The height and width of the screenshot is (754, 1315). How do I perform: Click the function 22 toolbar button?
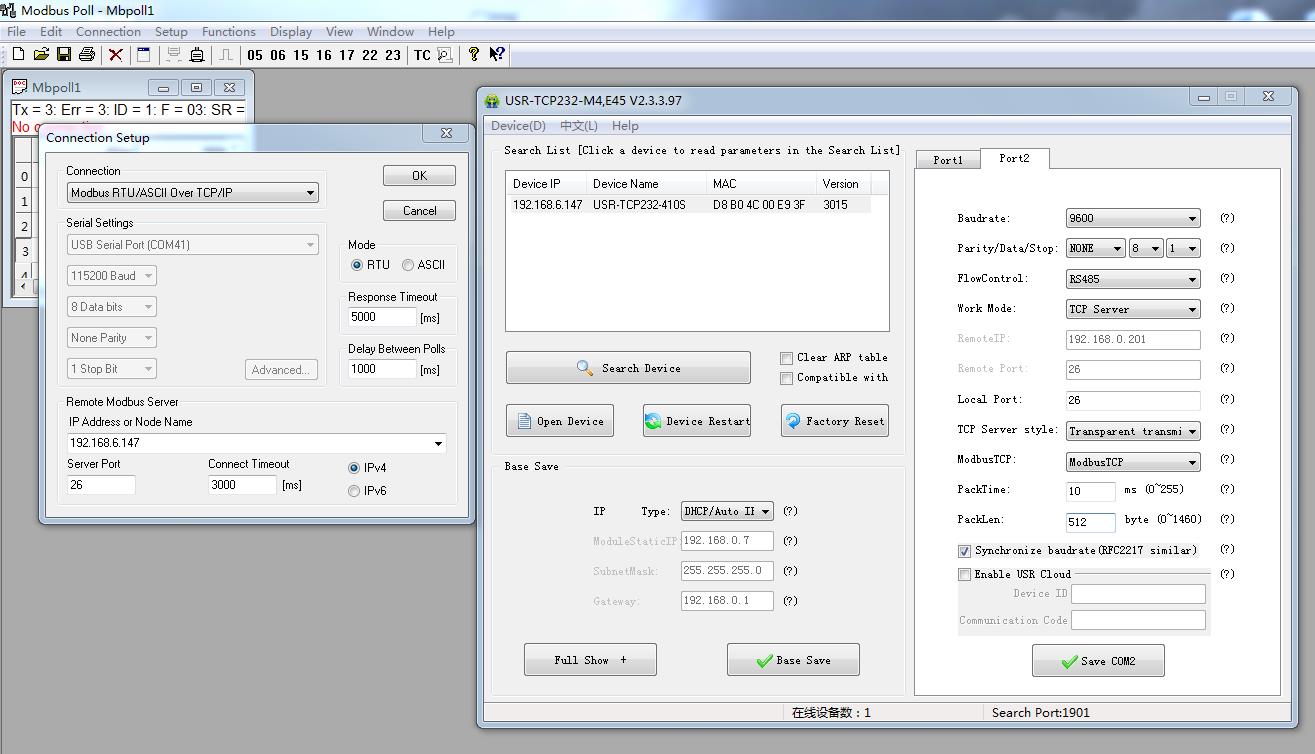pos(370,55)
